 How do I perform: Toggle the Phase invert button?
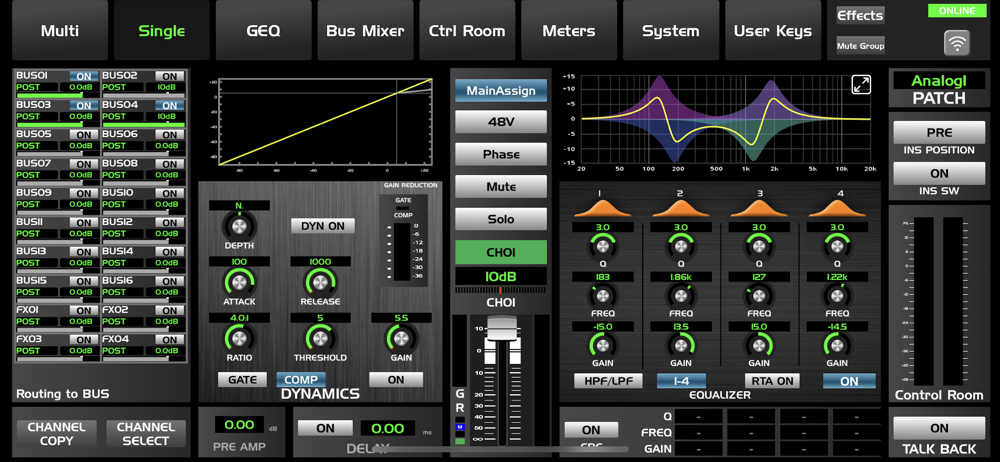click(501, 154)
